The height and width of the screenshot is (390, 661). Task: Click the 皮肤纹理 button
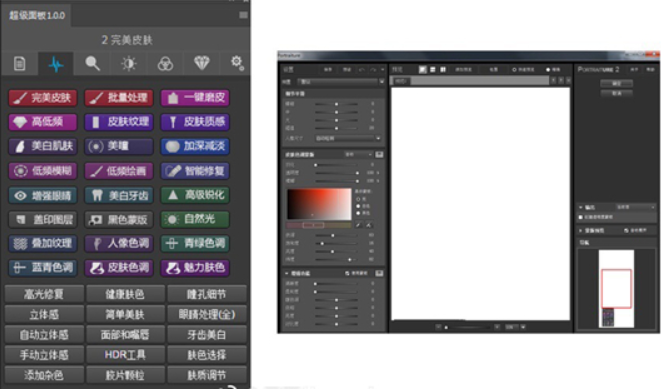coord(119,122)
